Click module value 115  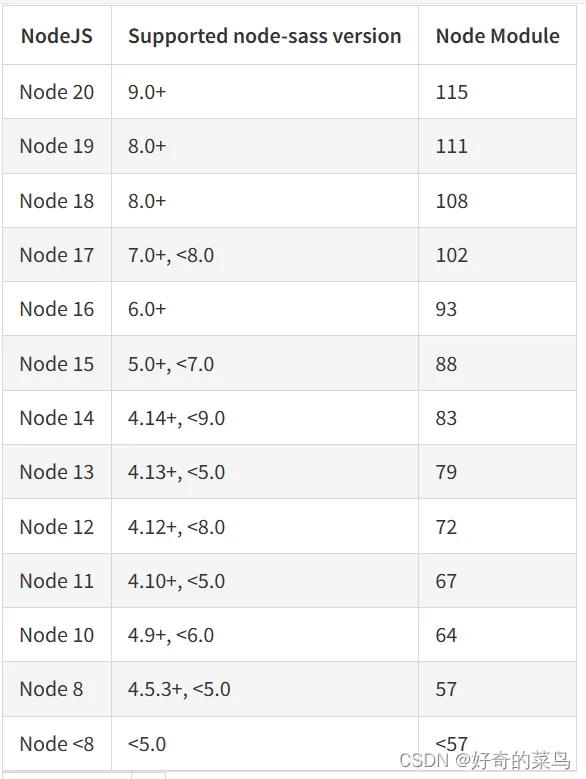451,92
